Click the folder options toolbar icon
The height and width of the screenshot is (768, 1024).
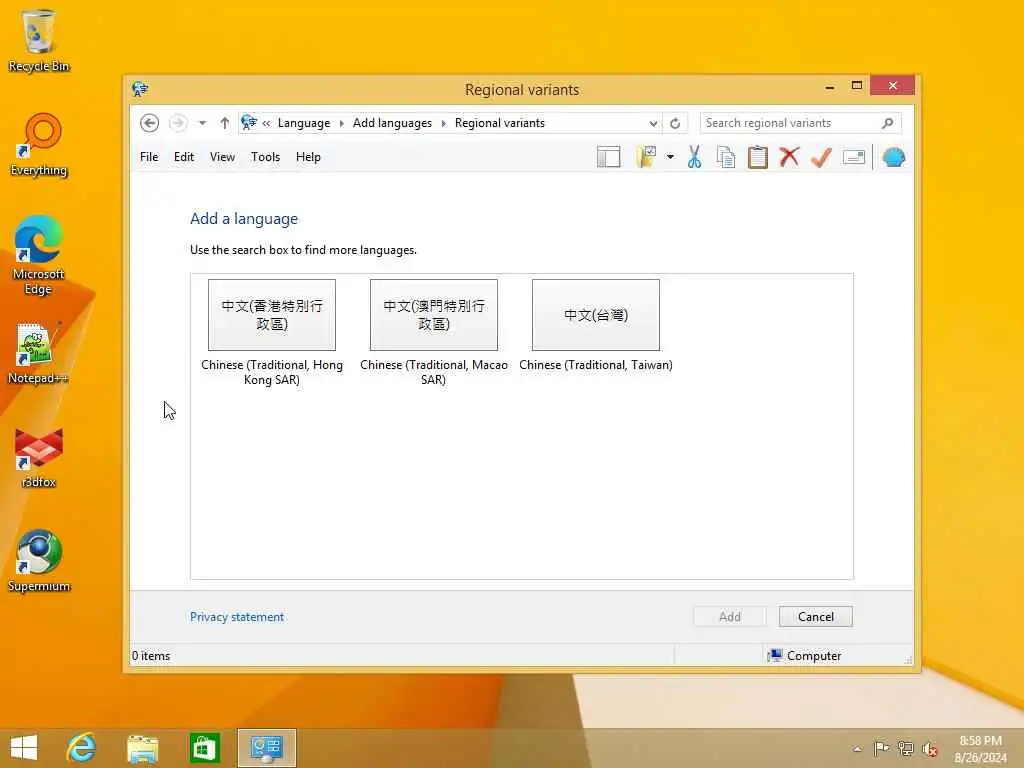[x=646, y=157]
